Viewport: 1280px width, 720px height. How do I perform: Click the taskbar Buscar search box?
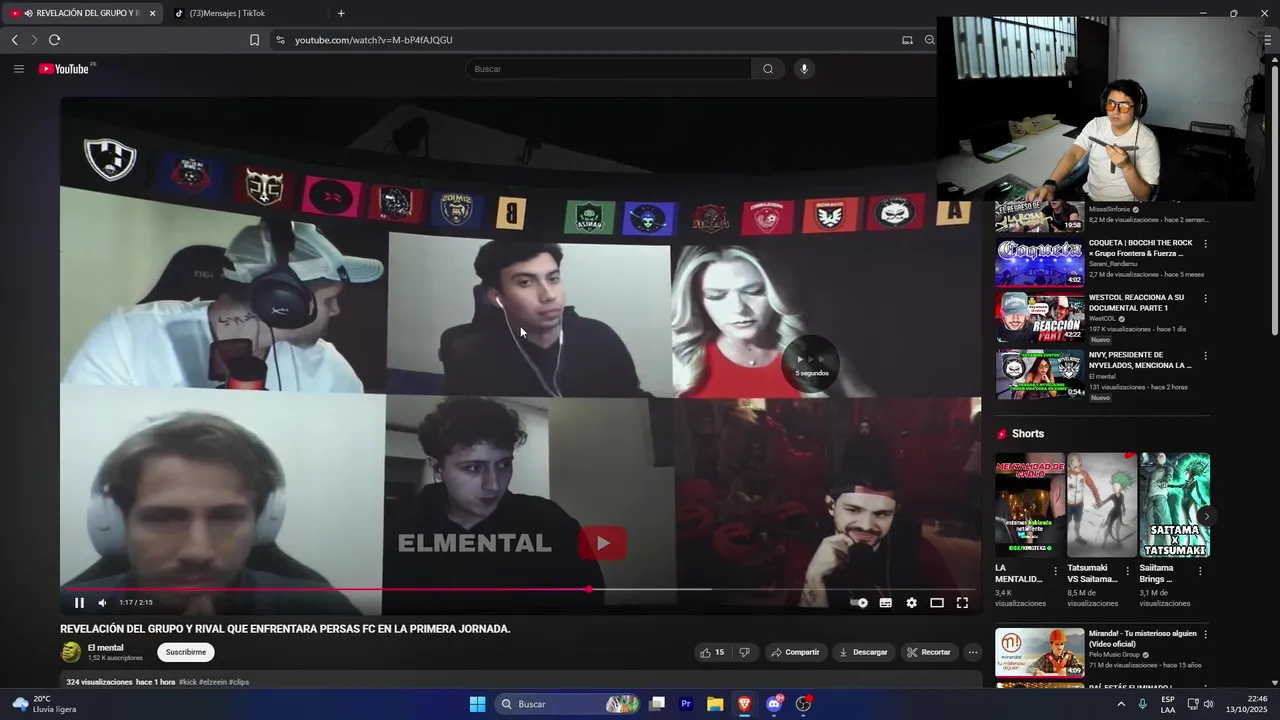click(x=568, y=704)
